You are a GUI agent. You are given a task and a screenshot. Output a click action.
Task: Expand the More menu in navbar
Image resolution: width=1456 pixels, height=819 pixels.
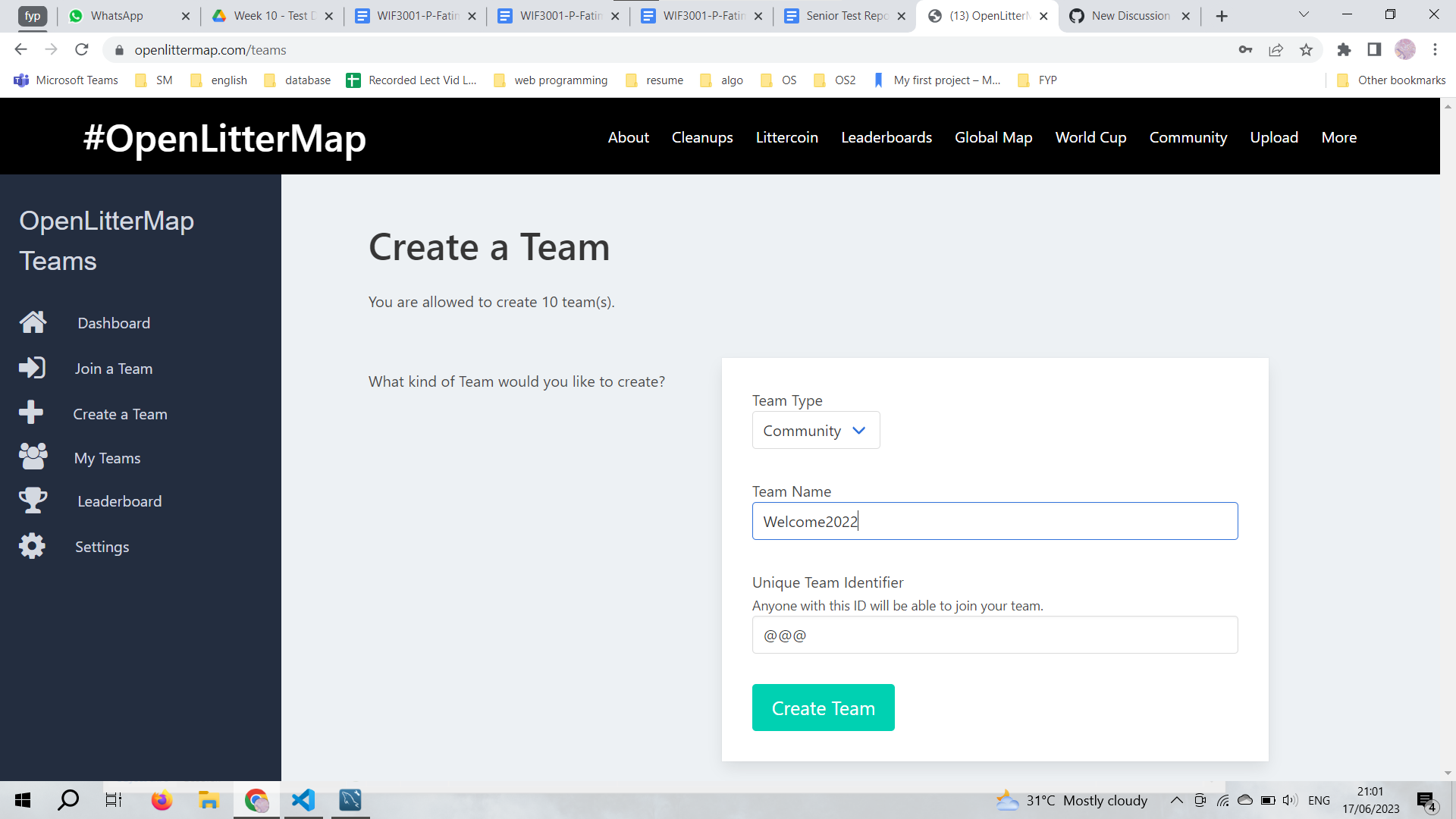click(x=1338, y=137)
